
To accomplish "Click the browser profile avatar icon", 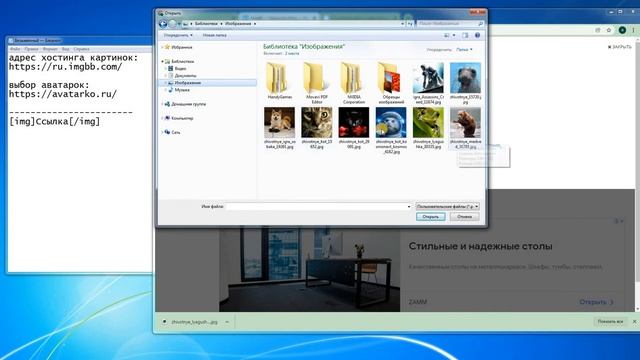I will click(x=622, y=30).
